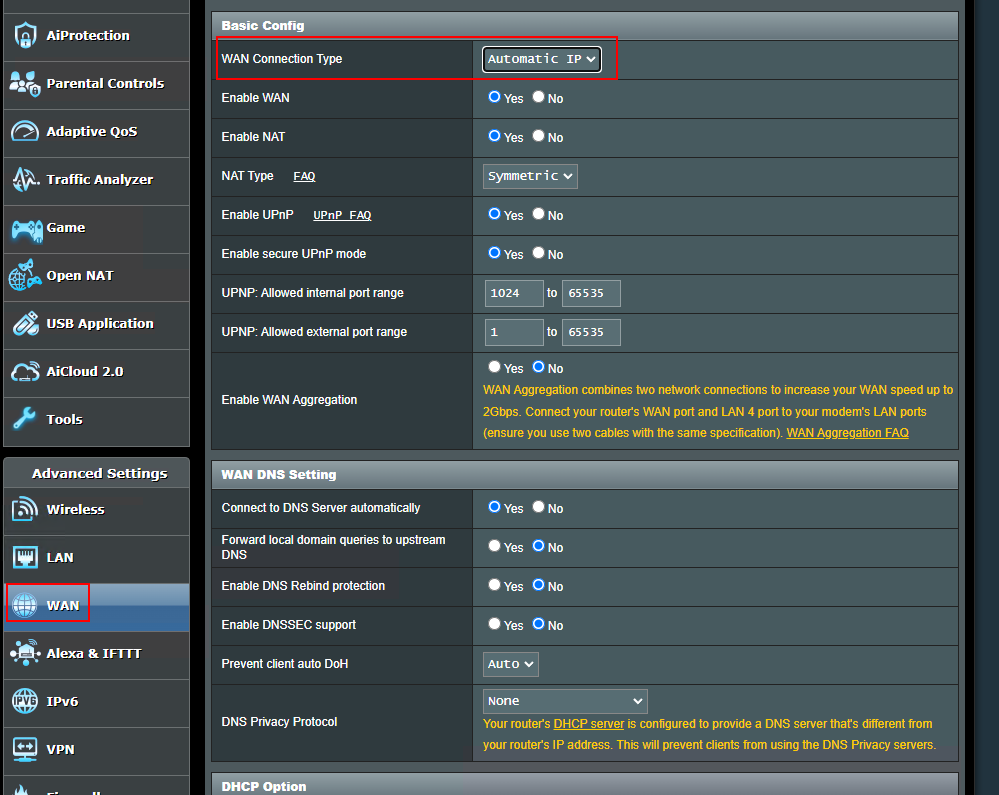
Task: Select Yes for Enable DNSSEC support
Action: (x=494, y=624)
